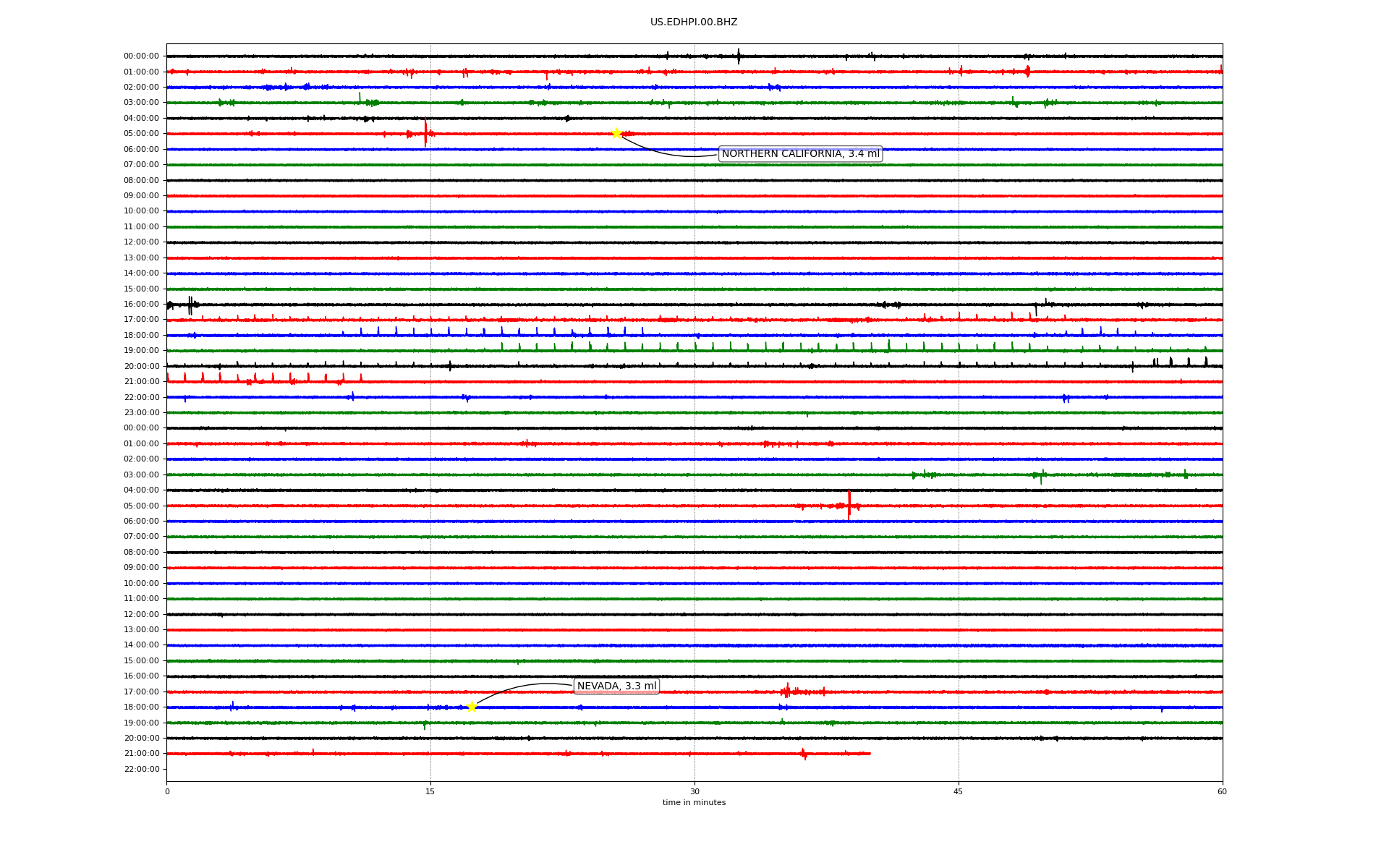
Task: Click the black spike on the topmost 00:00:00 trace
Action: point(738,56)
